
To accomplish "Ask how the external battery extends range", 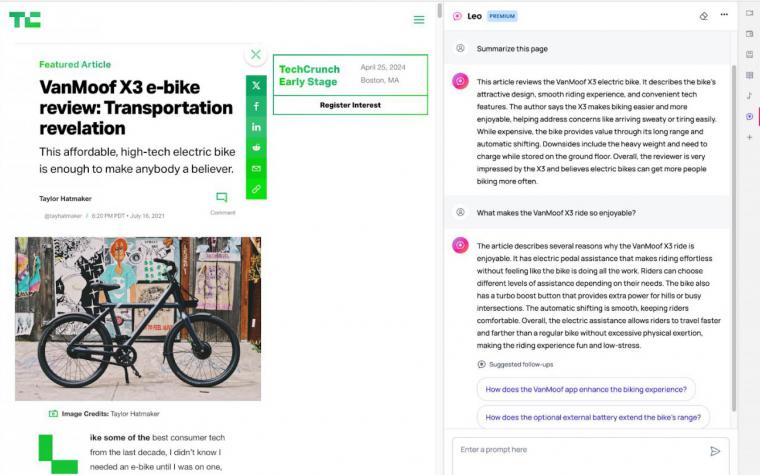I will click(593, 417).
